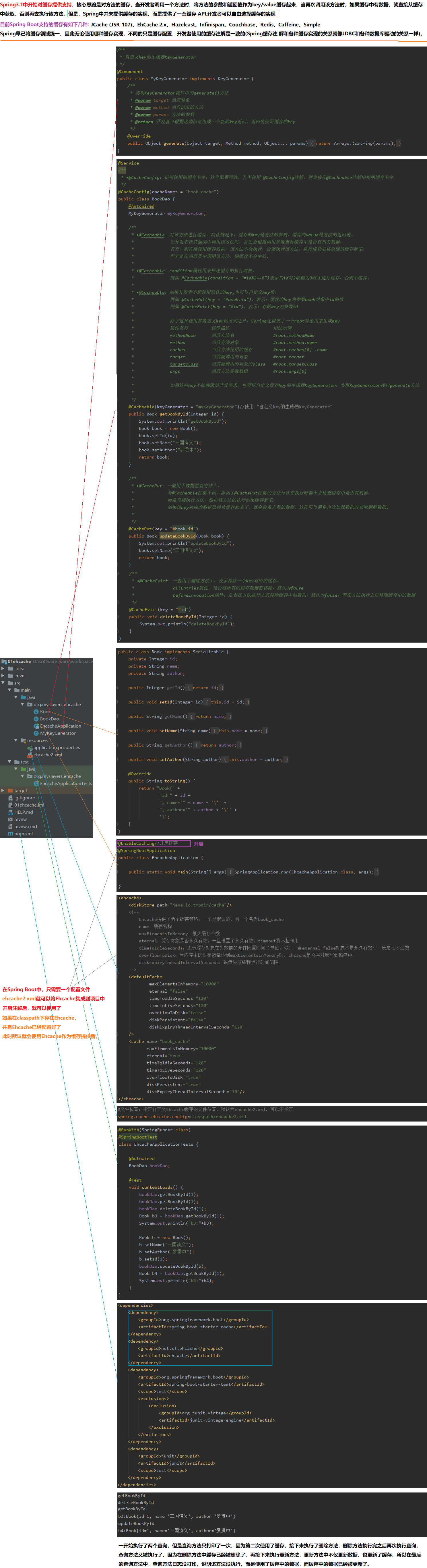The width and height of the screenshot is (427, 1568).
Task: Click the application.properties Spring config icon
Action: tap(30, 747)
